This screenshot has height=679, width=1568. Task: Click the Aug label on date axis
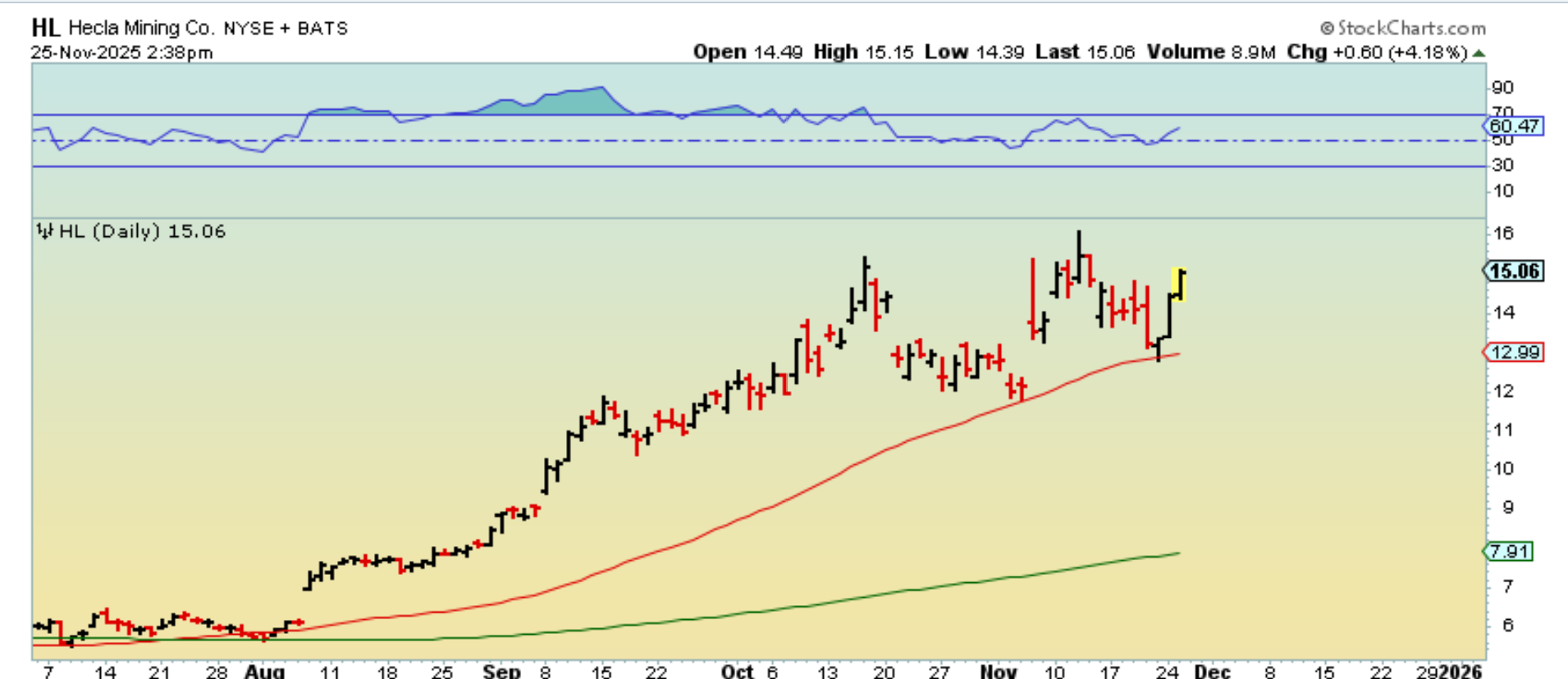265,671
